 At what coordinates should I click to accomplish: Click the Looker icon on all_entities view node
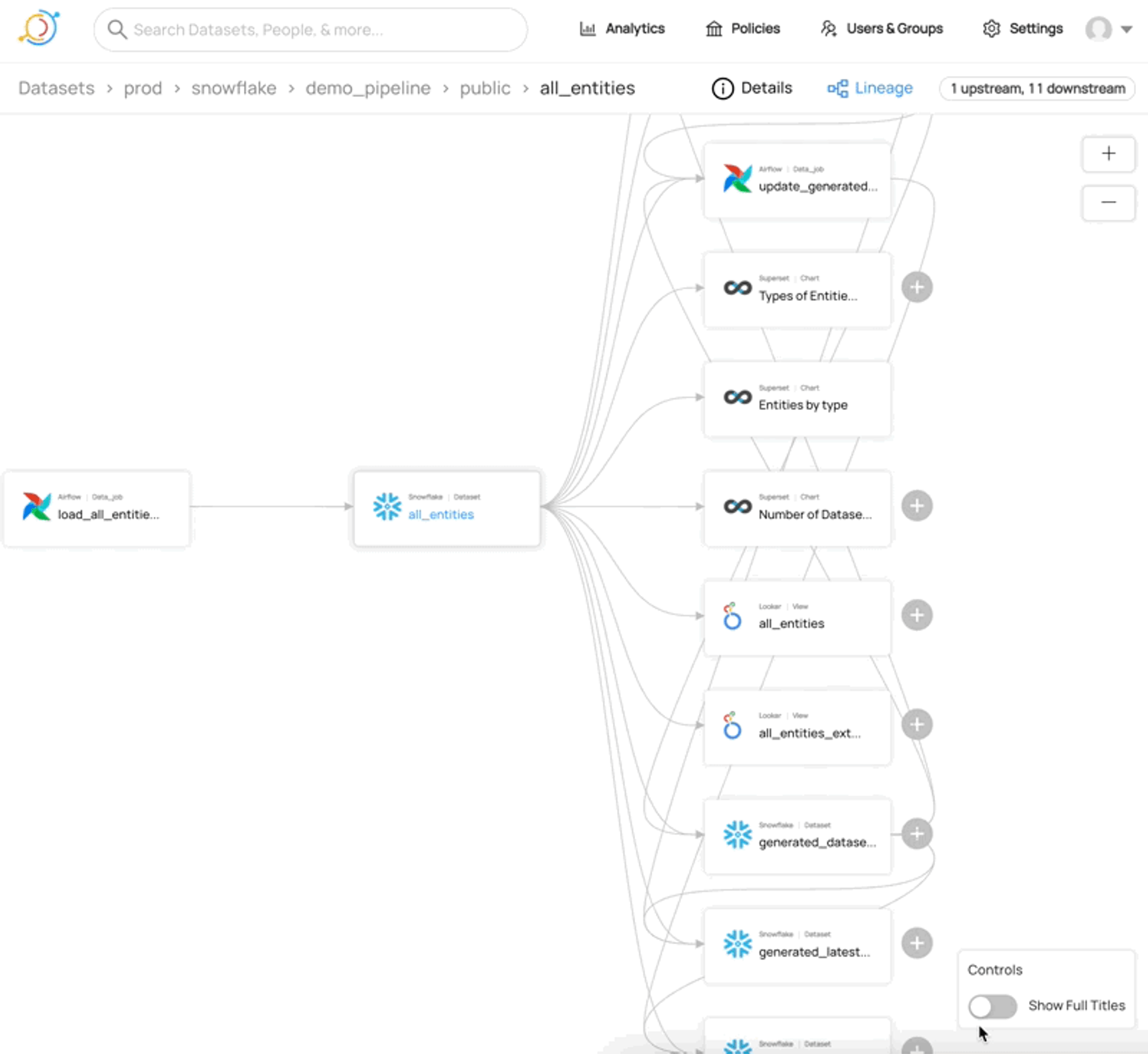coord(732,616)
